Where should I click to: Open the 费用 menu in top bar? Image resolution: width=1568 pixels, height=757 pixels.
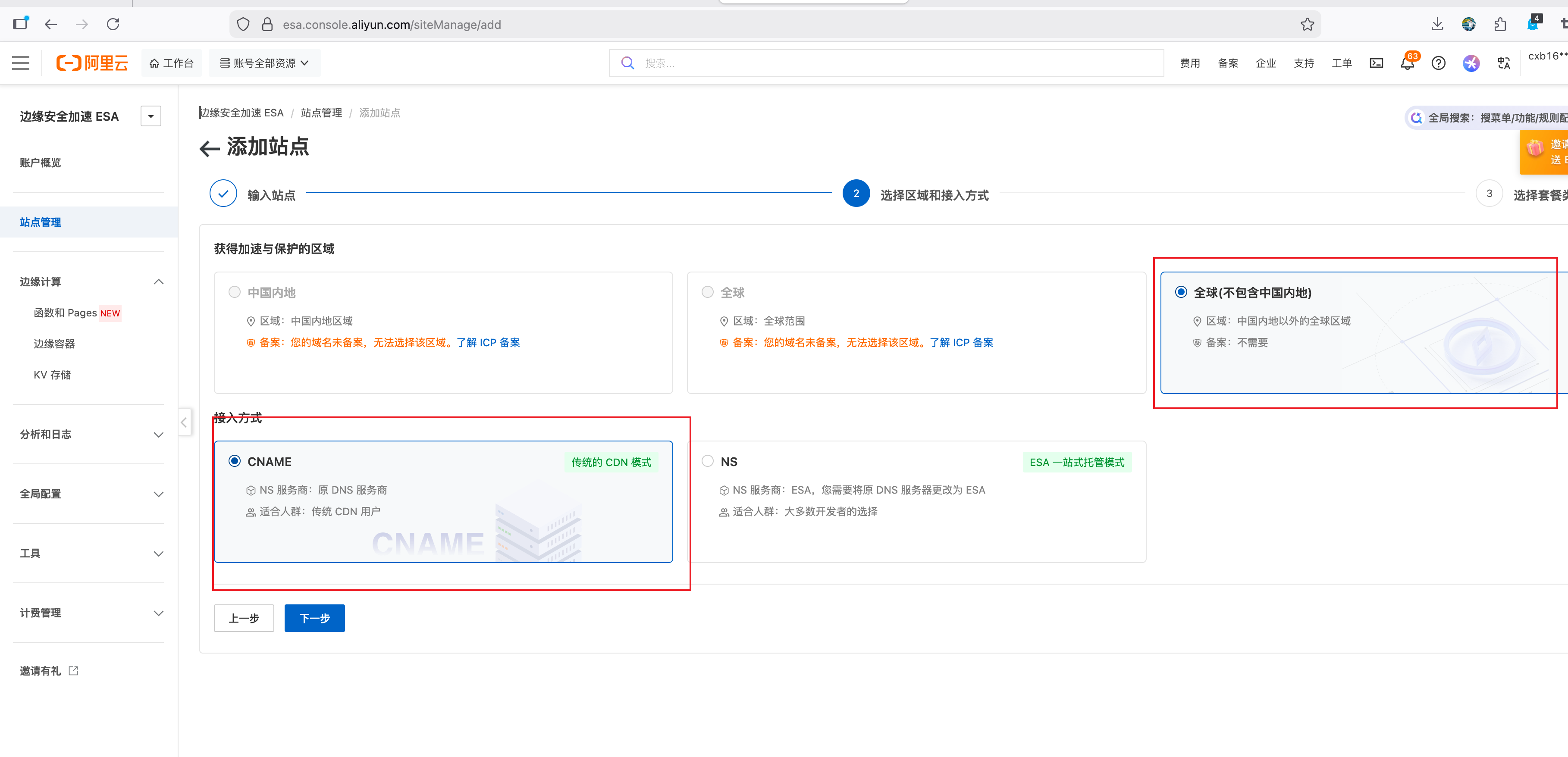click(x=1189, y=63)
